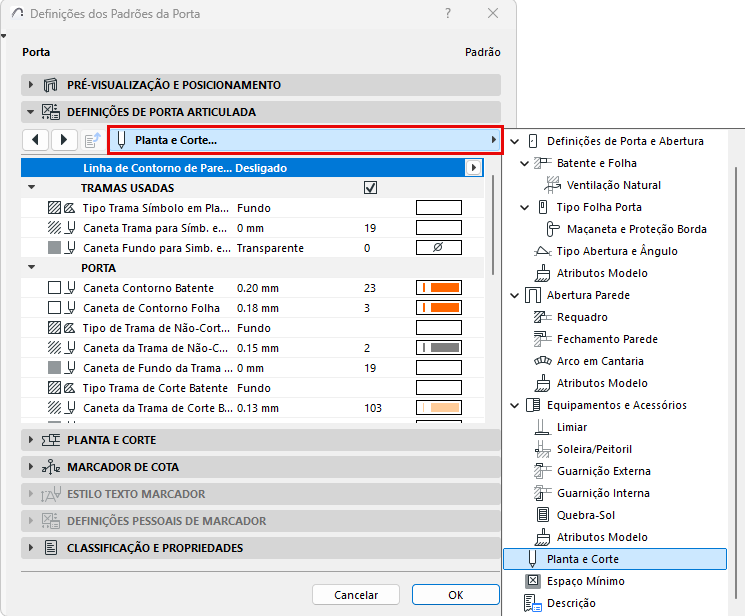The width and height of the screenshot is (745, 616).
Task: Click the Fechamento Parede icon
Action: [543, 339]
